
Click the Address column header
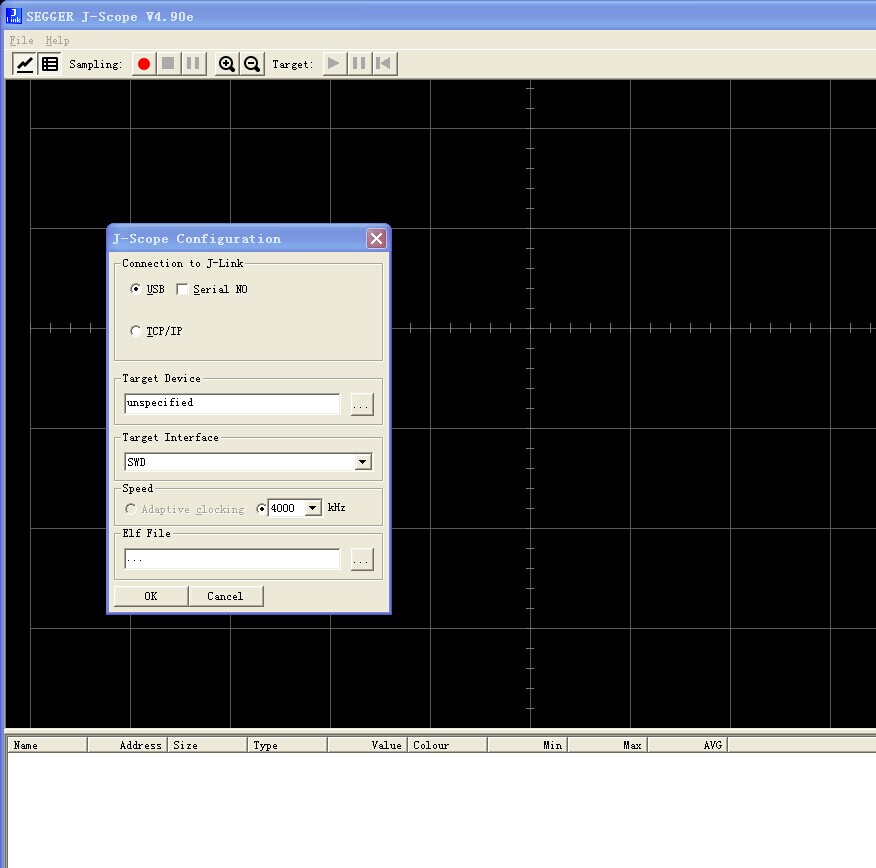point(127,745)
